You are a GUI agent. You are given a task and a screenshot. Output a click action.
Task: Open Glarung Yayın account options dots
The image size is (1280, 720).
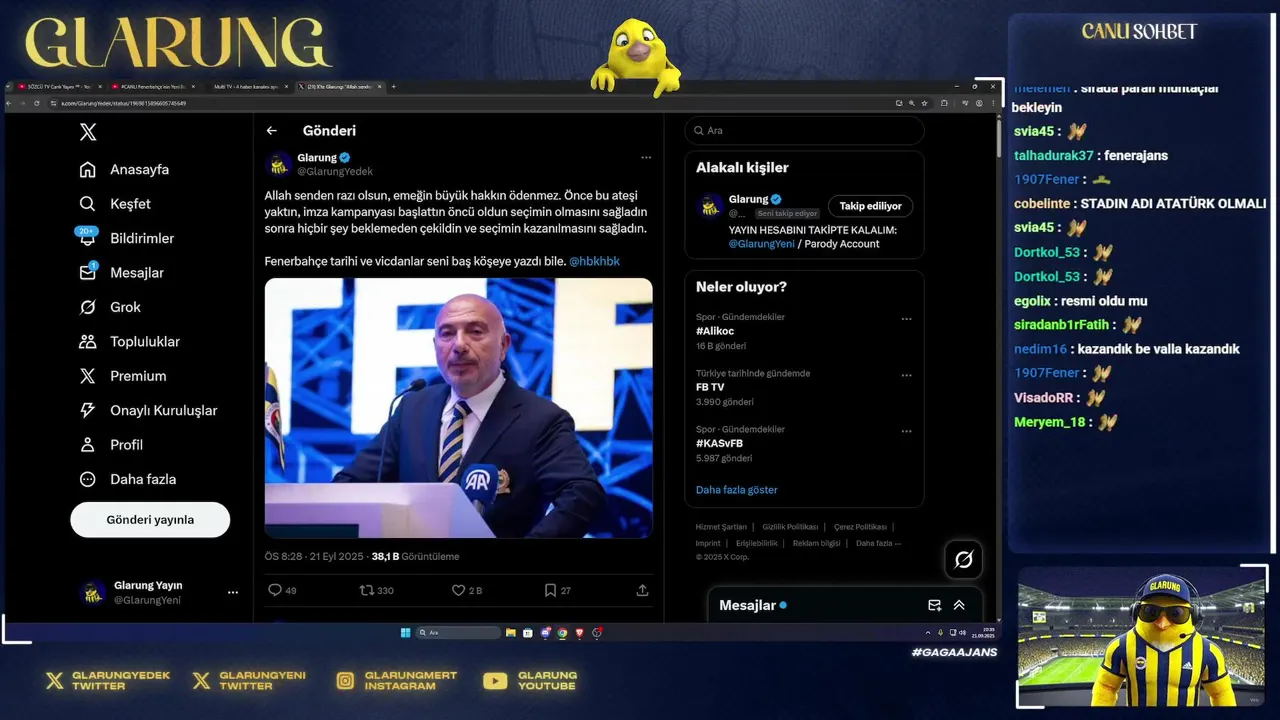click(233, 593)
